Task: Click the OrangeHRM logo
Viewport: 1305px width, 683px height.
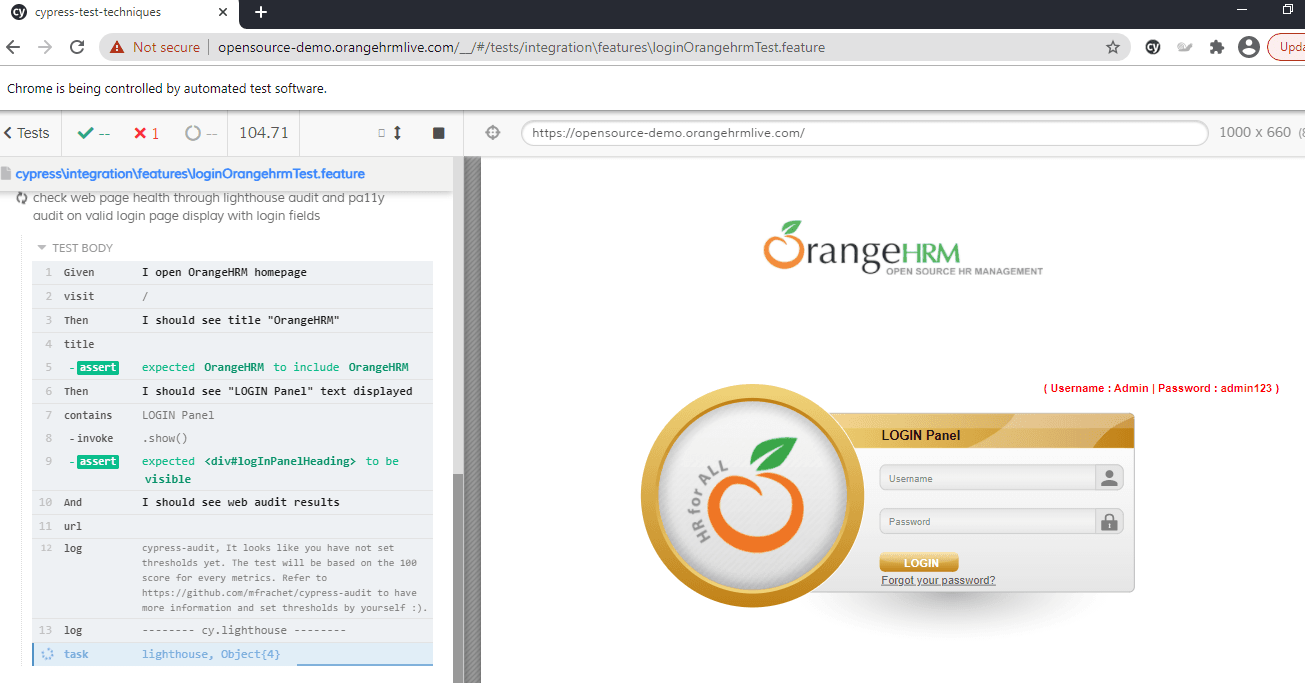Action: coord(902,248)
